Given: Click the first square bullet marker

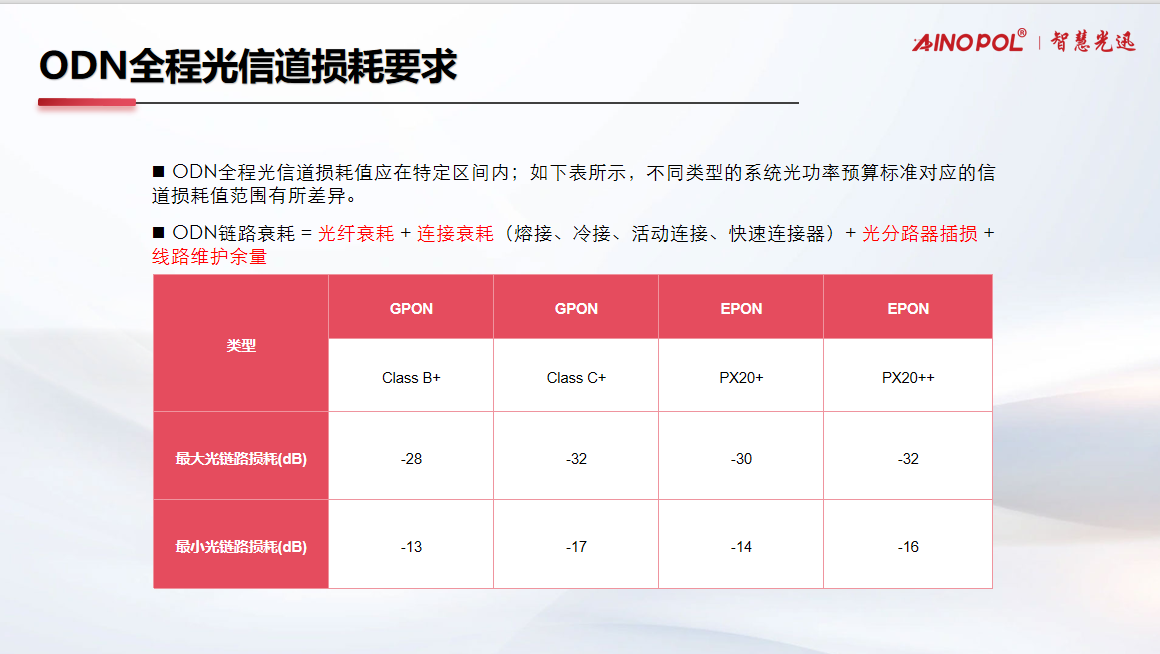Looking at the screenshot, I should (x=158, y=172).
